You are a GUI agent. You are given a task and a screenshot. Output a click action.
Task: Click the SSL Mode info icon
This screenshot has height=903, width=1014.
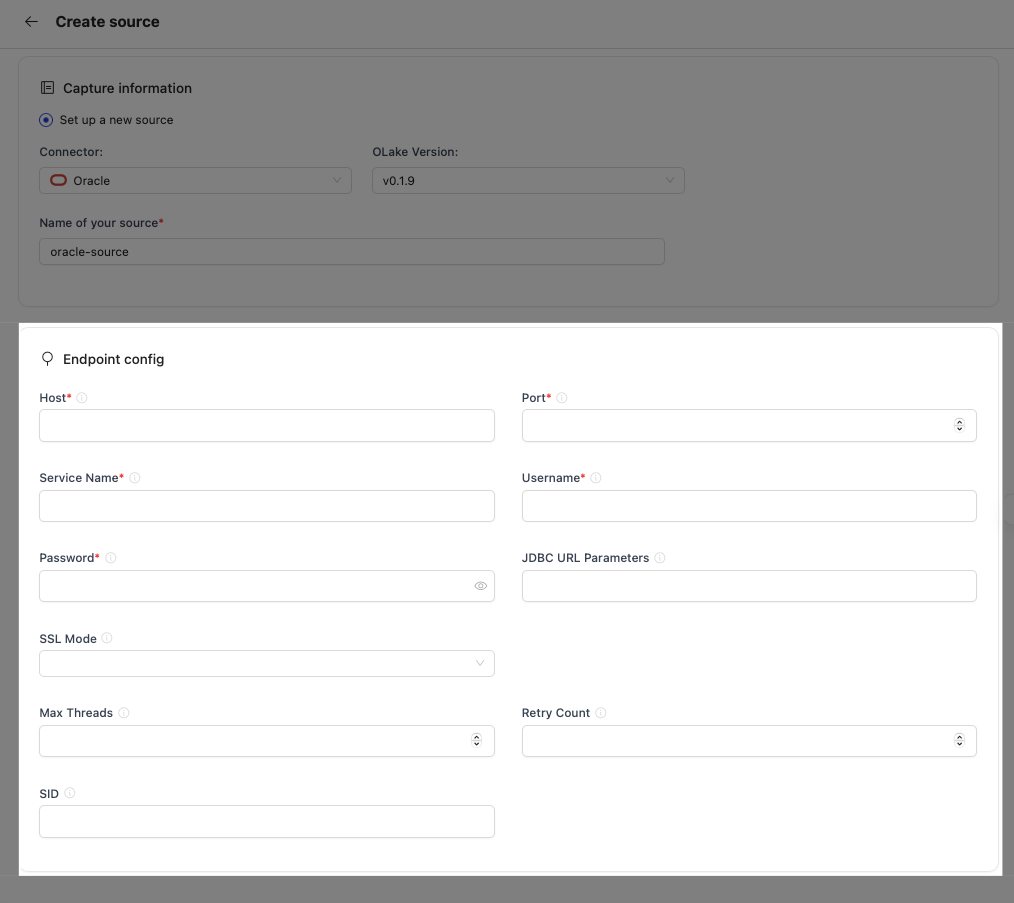point(107,638)
